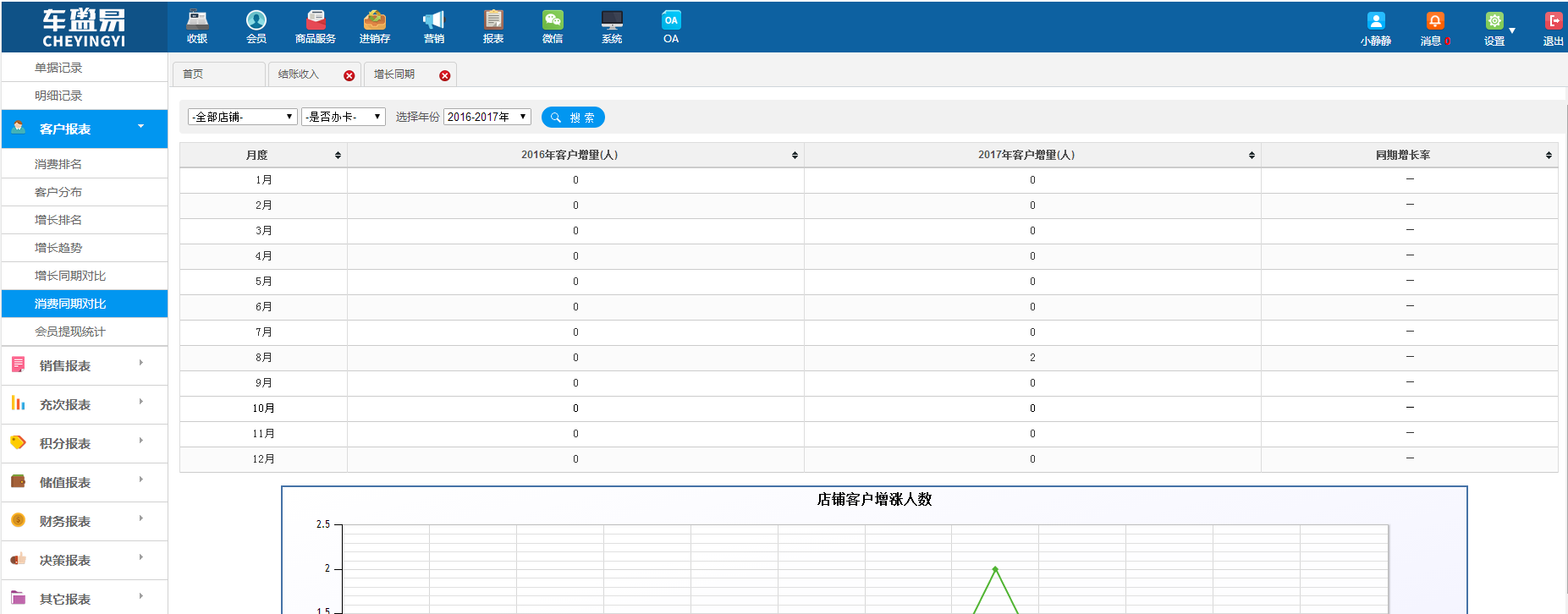Expand the 财务报表 section arrow
1568x614 pixels.
140,518
